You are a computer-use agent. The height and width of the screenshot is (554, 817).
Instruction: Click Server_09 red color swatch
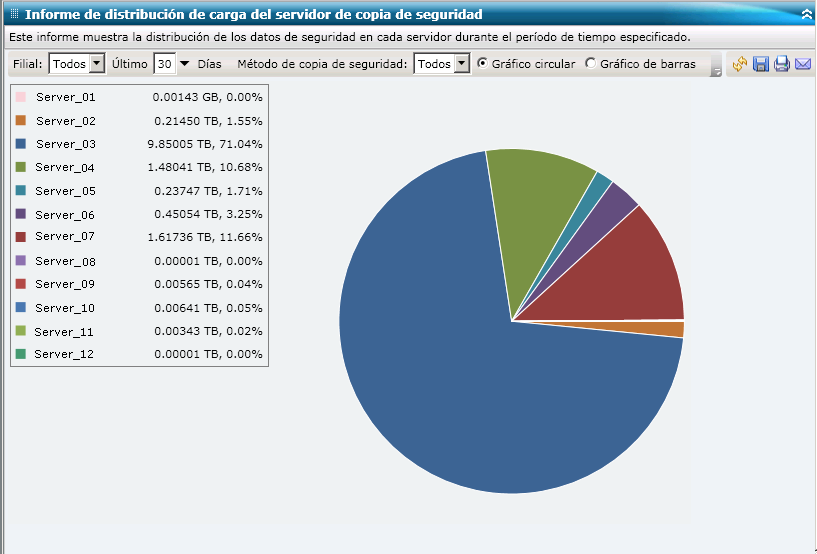(x=21, y=284)
